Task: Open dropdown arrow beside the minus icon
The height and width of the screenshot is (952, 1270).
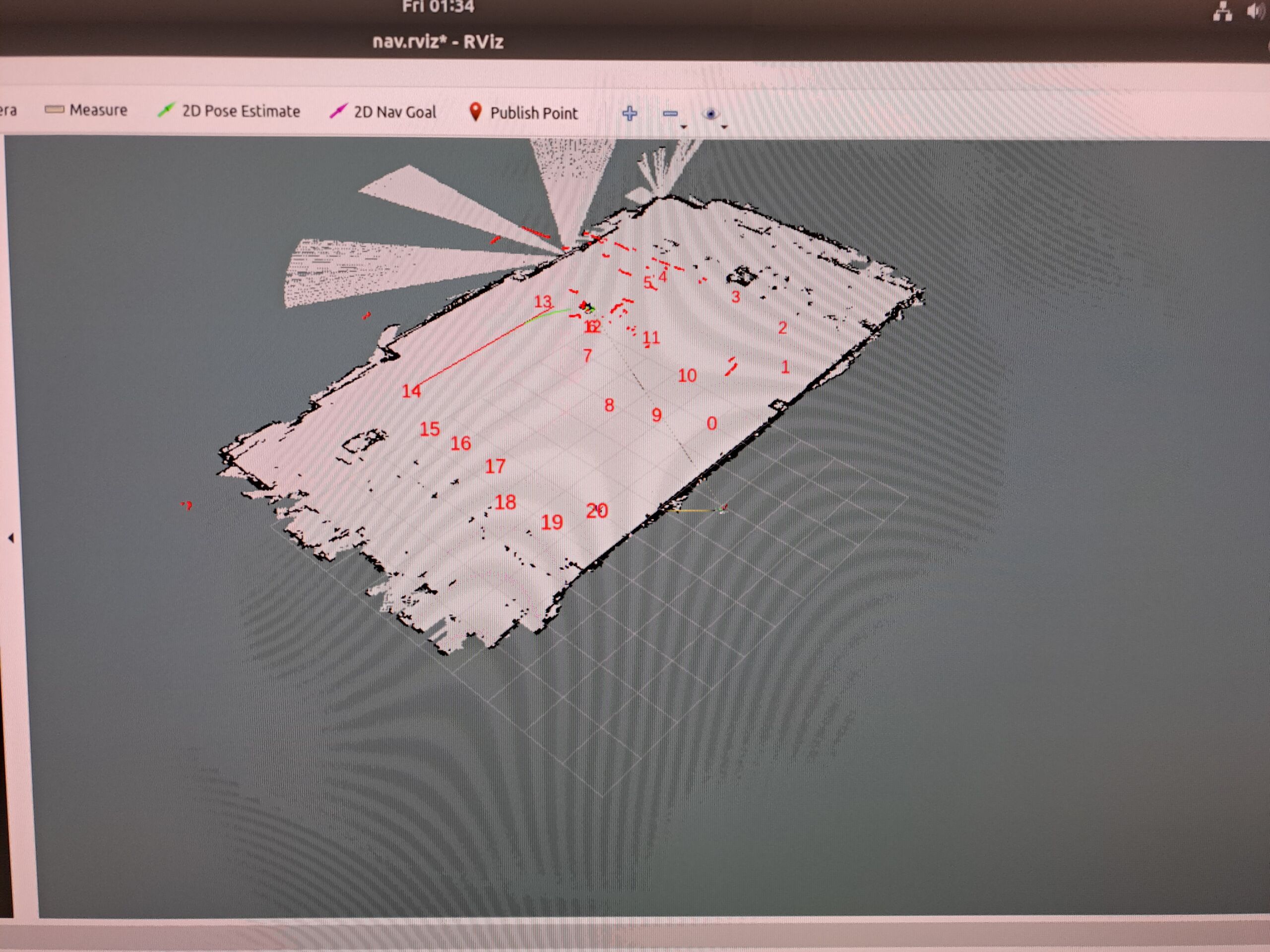Action: 683,127
